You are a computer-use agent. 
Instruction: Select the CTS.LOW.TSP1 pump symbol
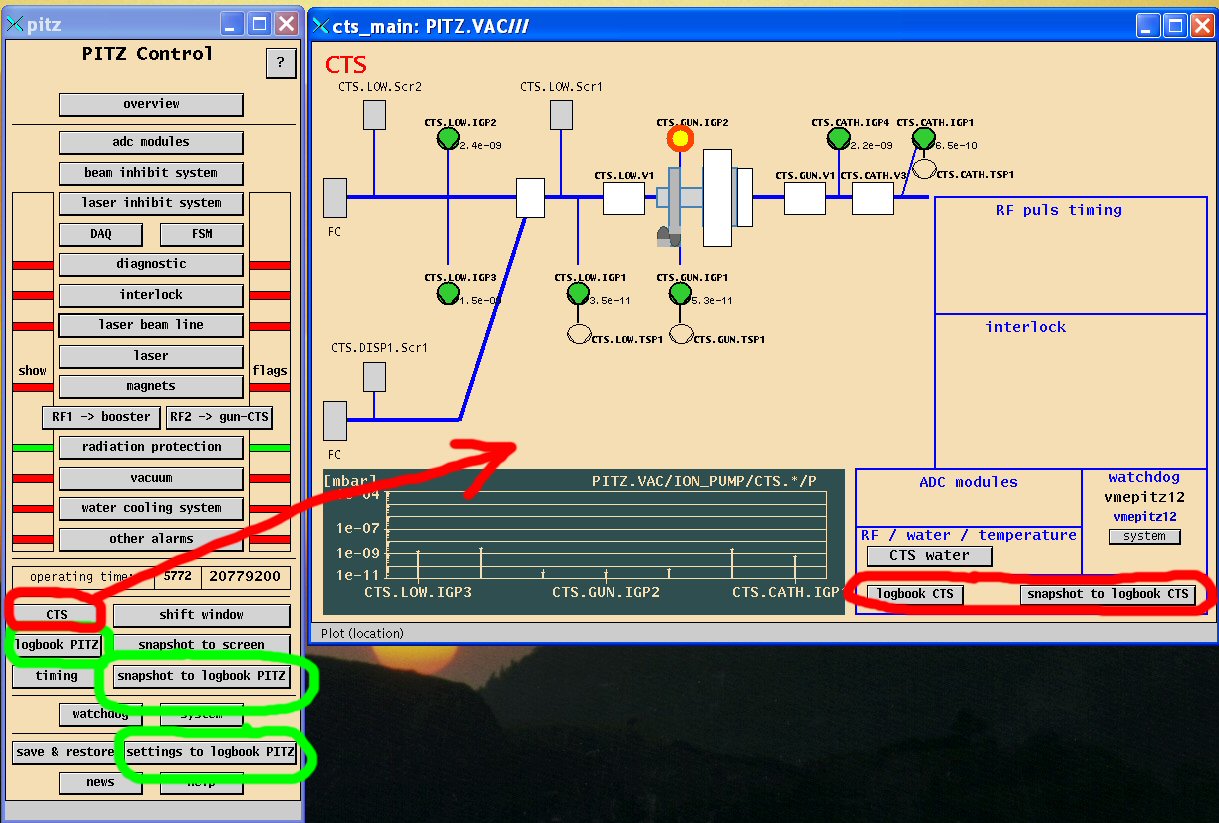[579, 333]
